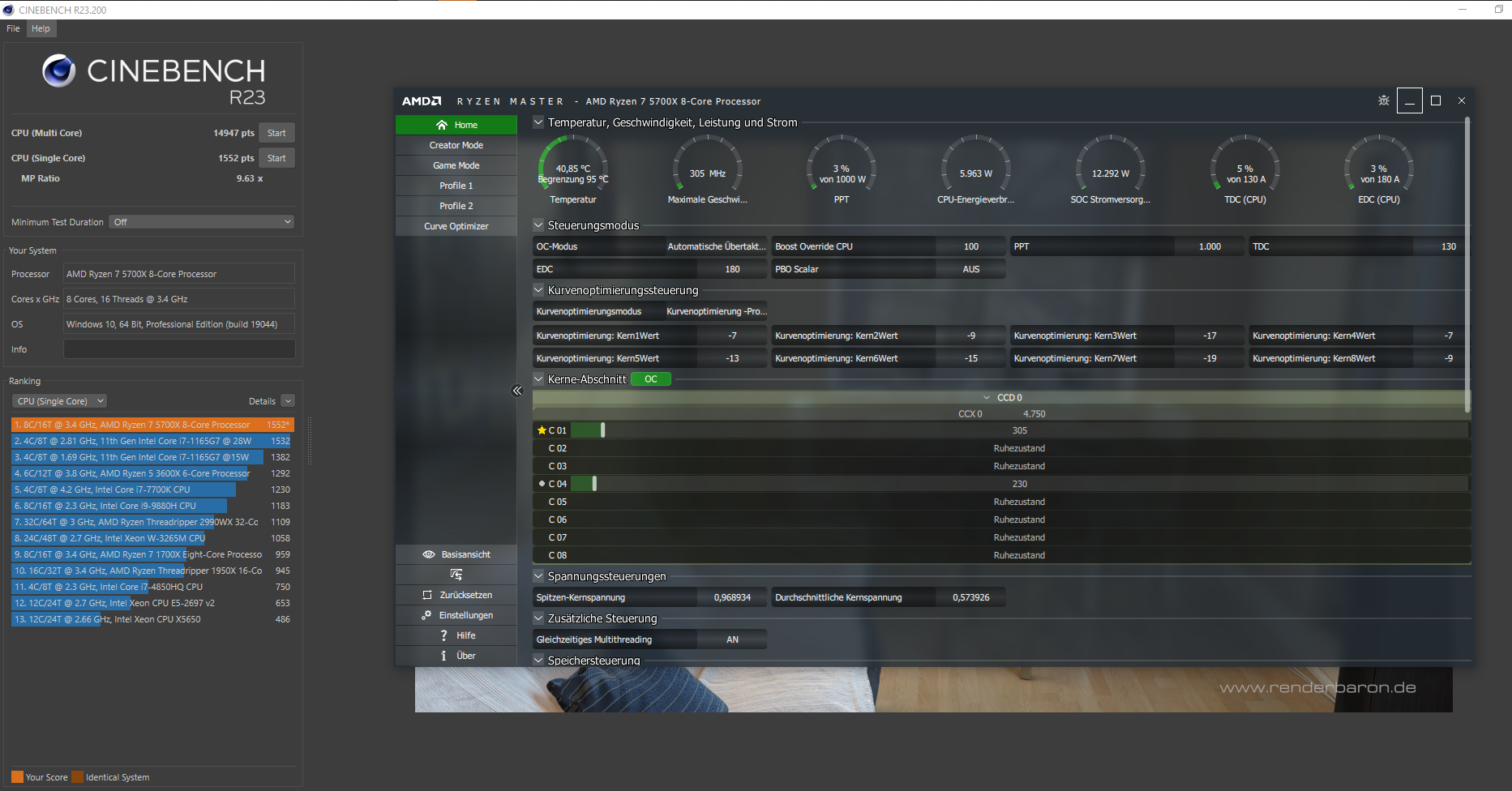The image size is (1512, 791).
Task: Click the Ryzen Master bug report icon
Action: [1384, 100]
